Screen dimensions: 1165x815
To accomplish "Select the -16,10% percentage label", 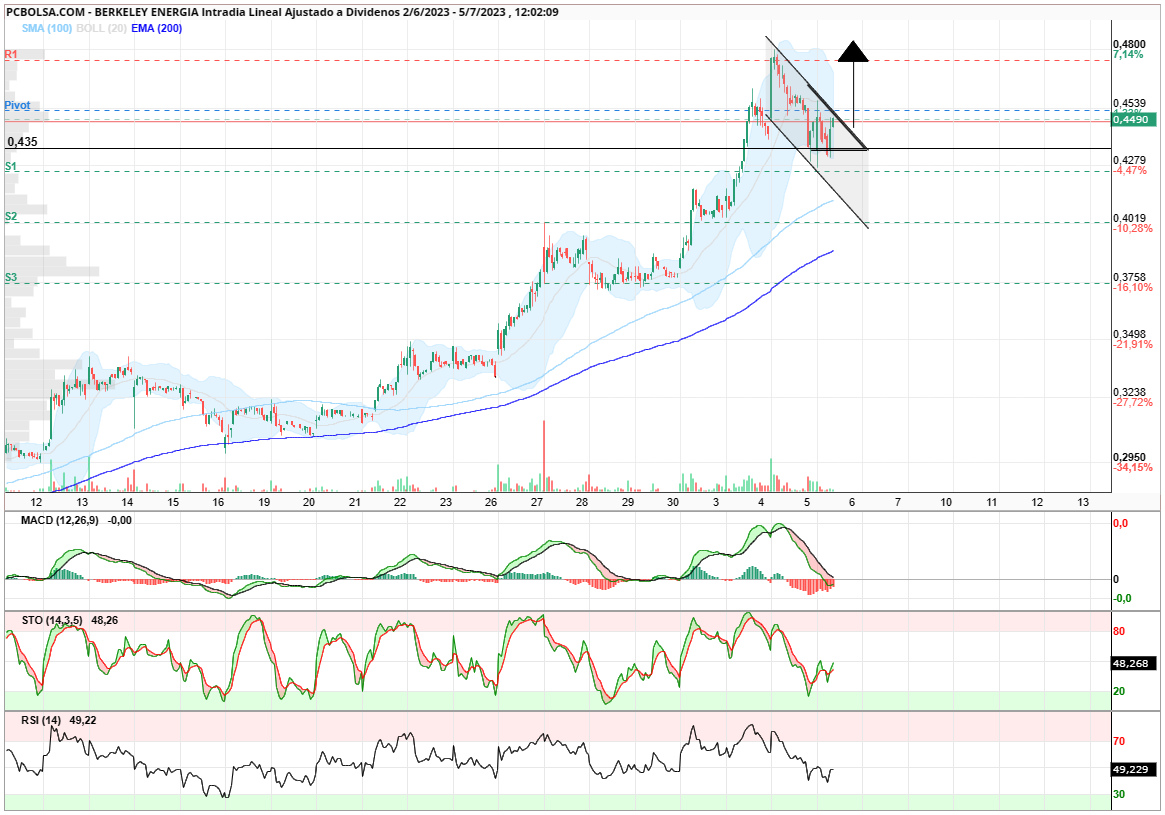I will pos(1133,287).
